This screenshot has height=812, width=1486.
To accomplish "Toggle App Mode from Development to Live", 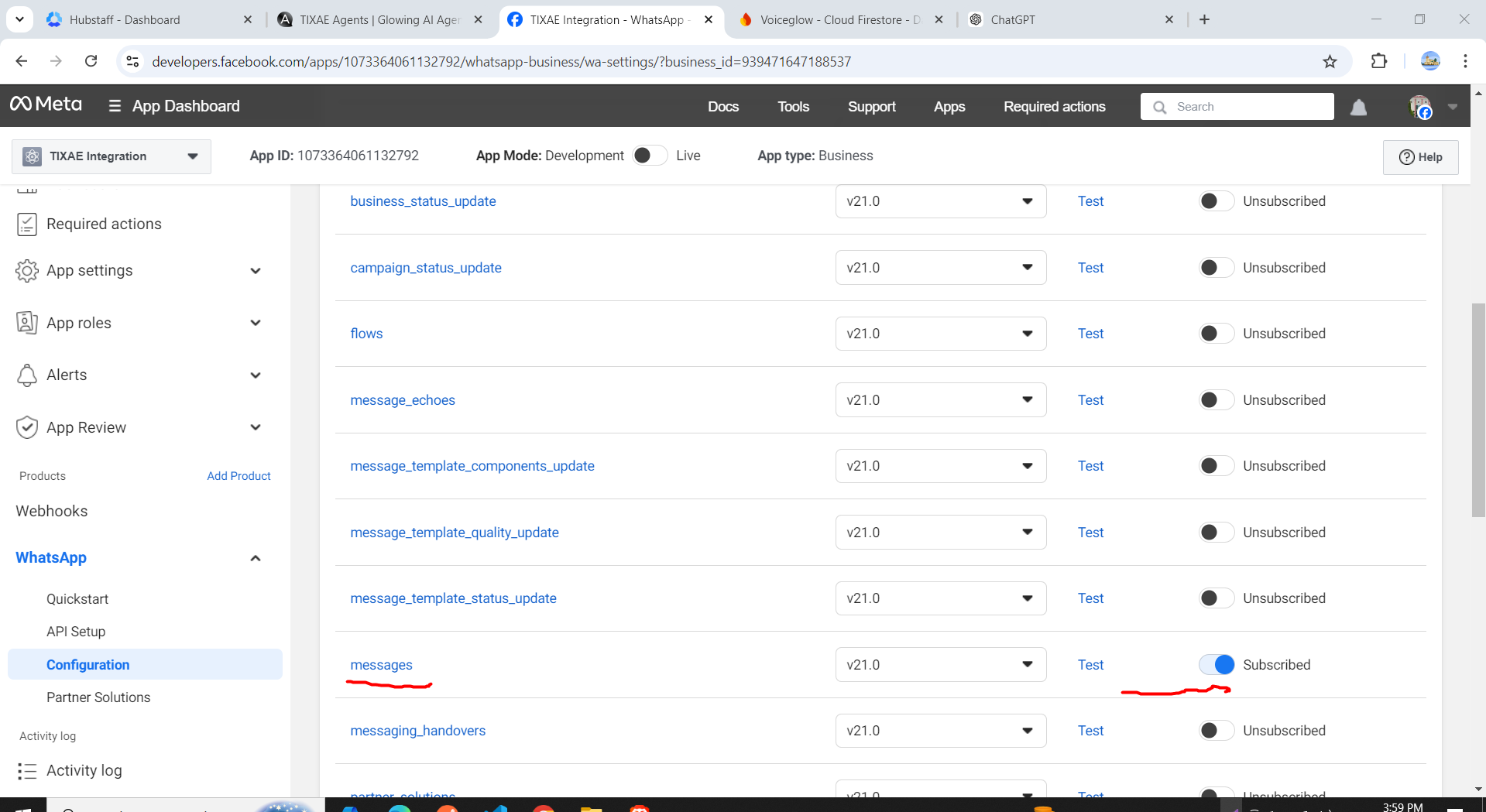I will click(x=650, y=156).
